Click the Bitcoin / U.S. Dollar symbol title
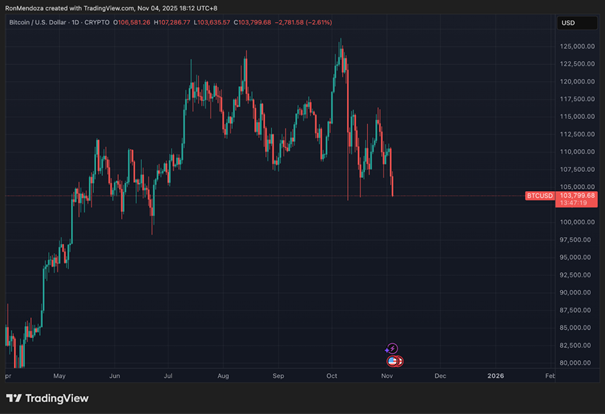This screenshot has height=414, width=605. 41,21
